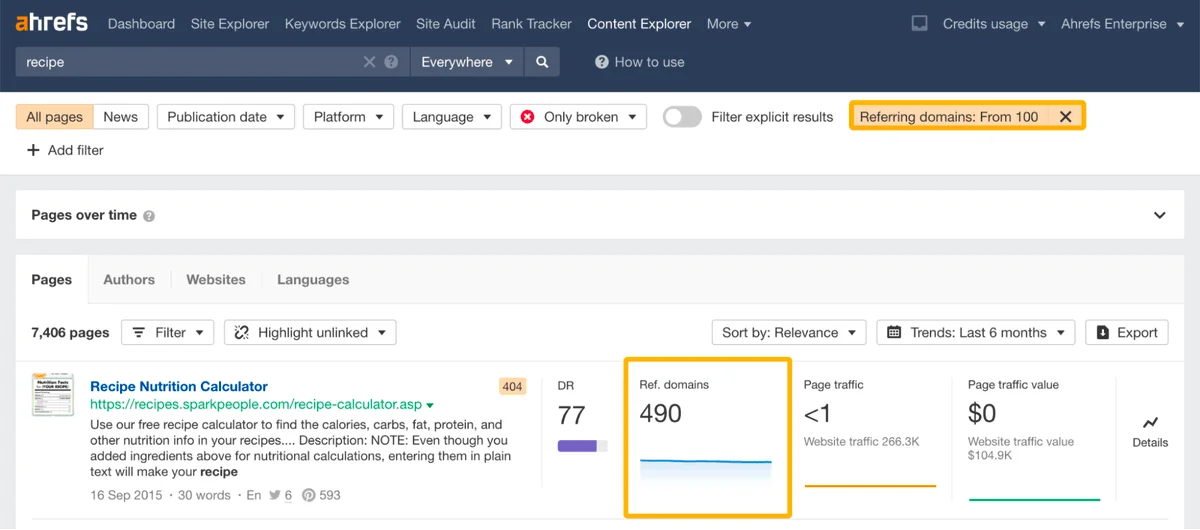Switch to the News option
Viewport: 1200px width, 530px height.
click(x=121, y=117)
